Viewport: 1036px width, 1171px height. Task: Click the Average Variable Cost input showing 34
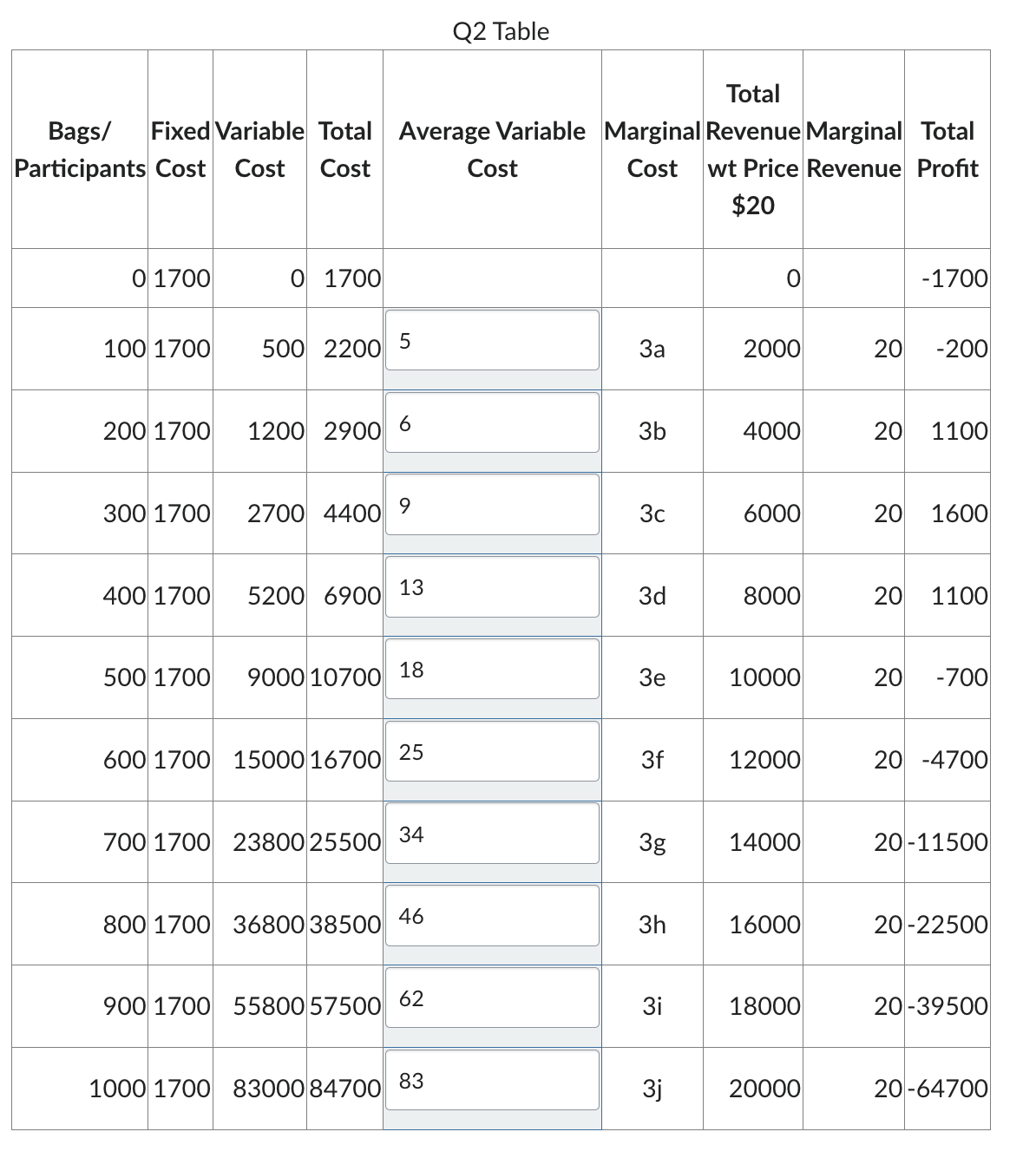[492, 834]
